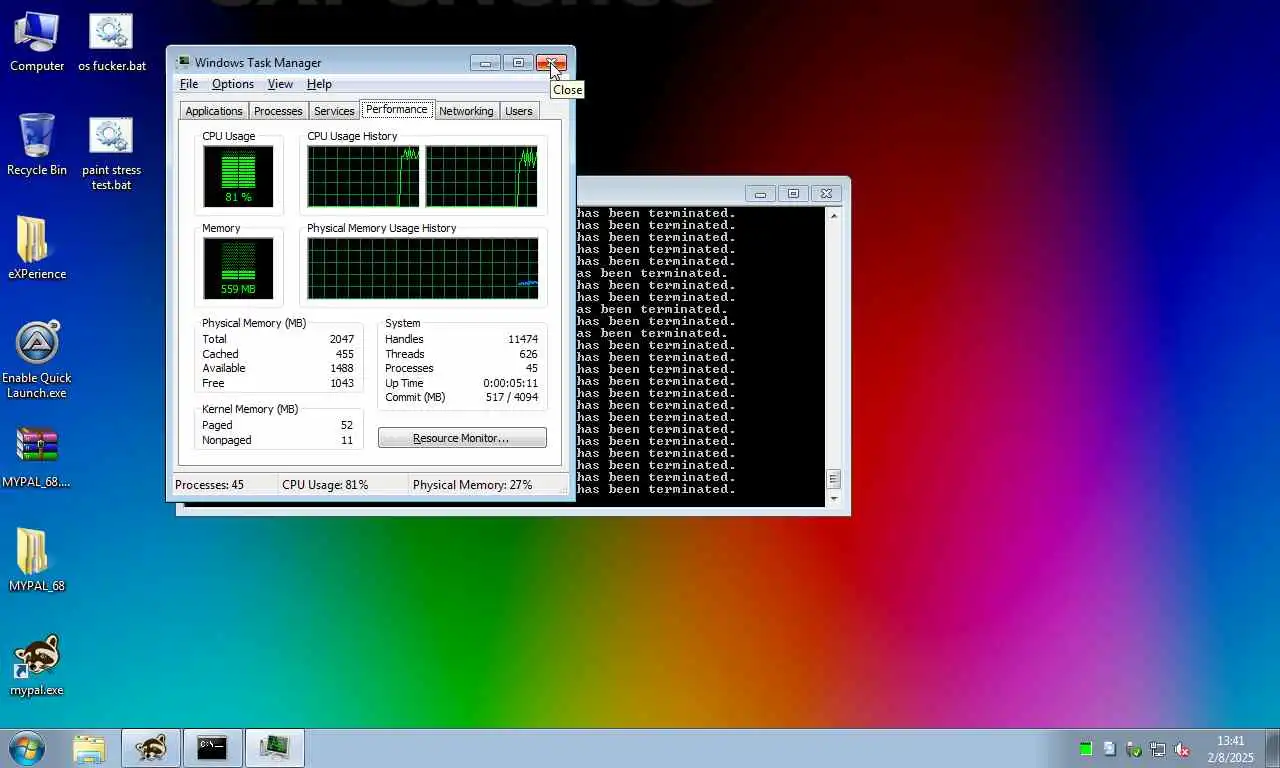The width and height of the screenshot is (1280, 768).
Task: Click the Up Time value 0:00:05:11
Action: tap(510, 383)
